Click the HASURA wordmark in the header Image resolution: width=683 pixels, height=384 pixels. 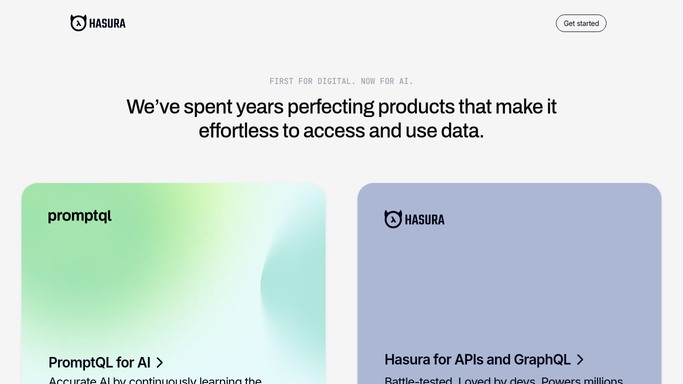(x=107, y=24)
